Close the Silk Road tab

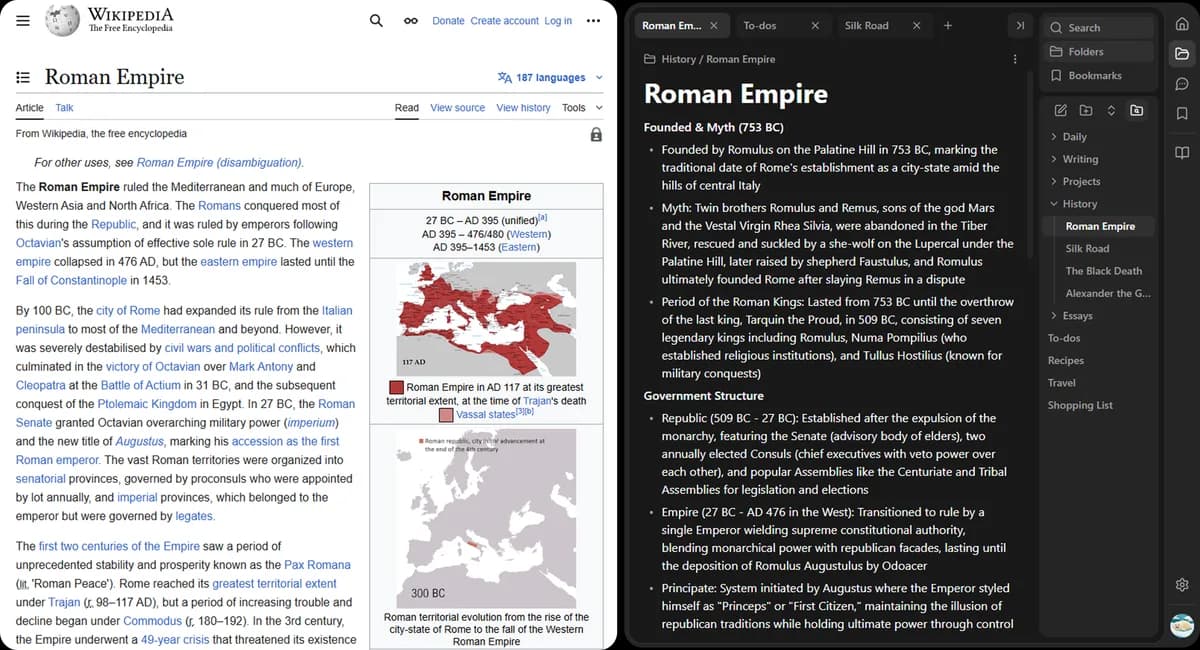pos(916,26)
